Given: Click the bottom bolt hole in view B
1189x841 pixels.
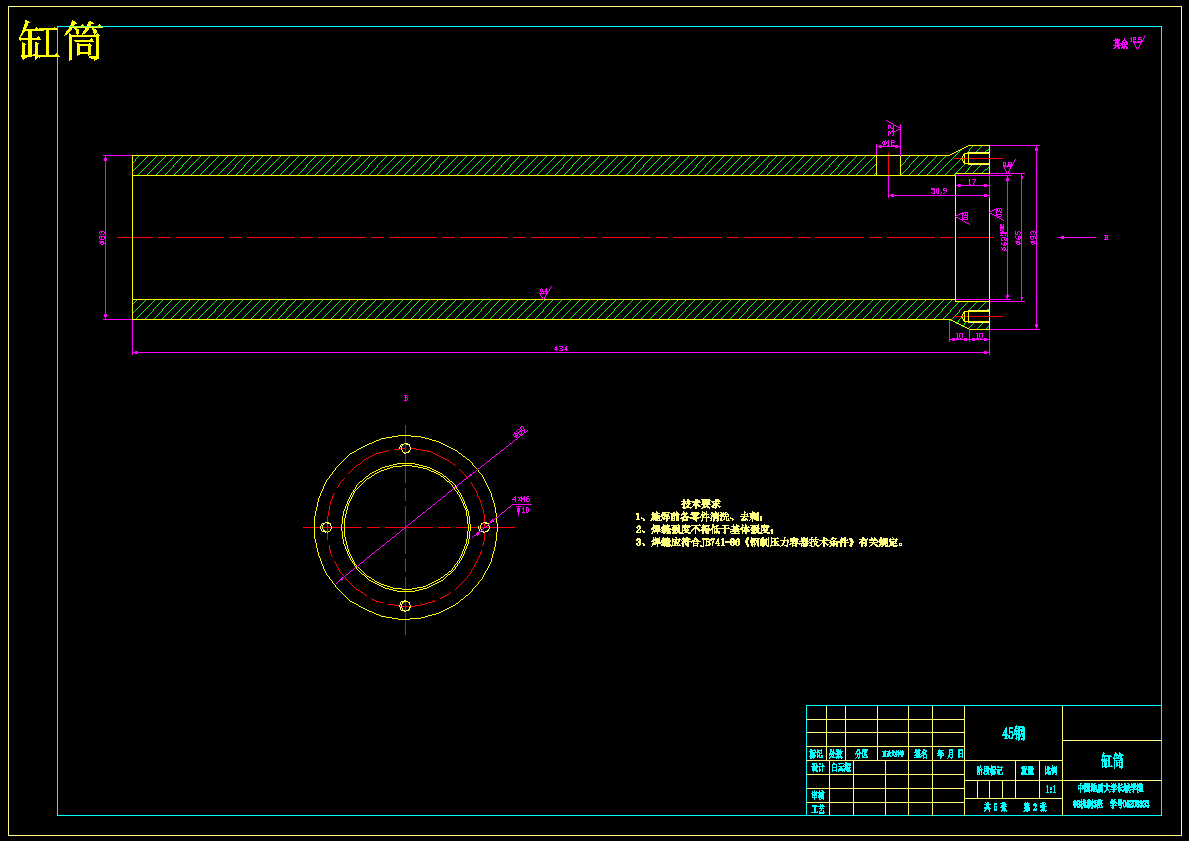Looking at the screenshot, I should pyautogui.click(x=405, y=606).
